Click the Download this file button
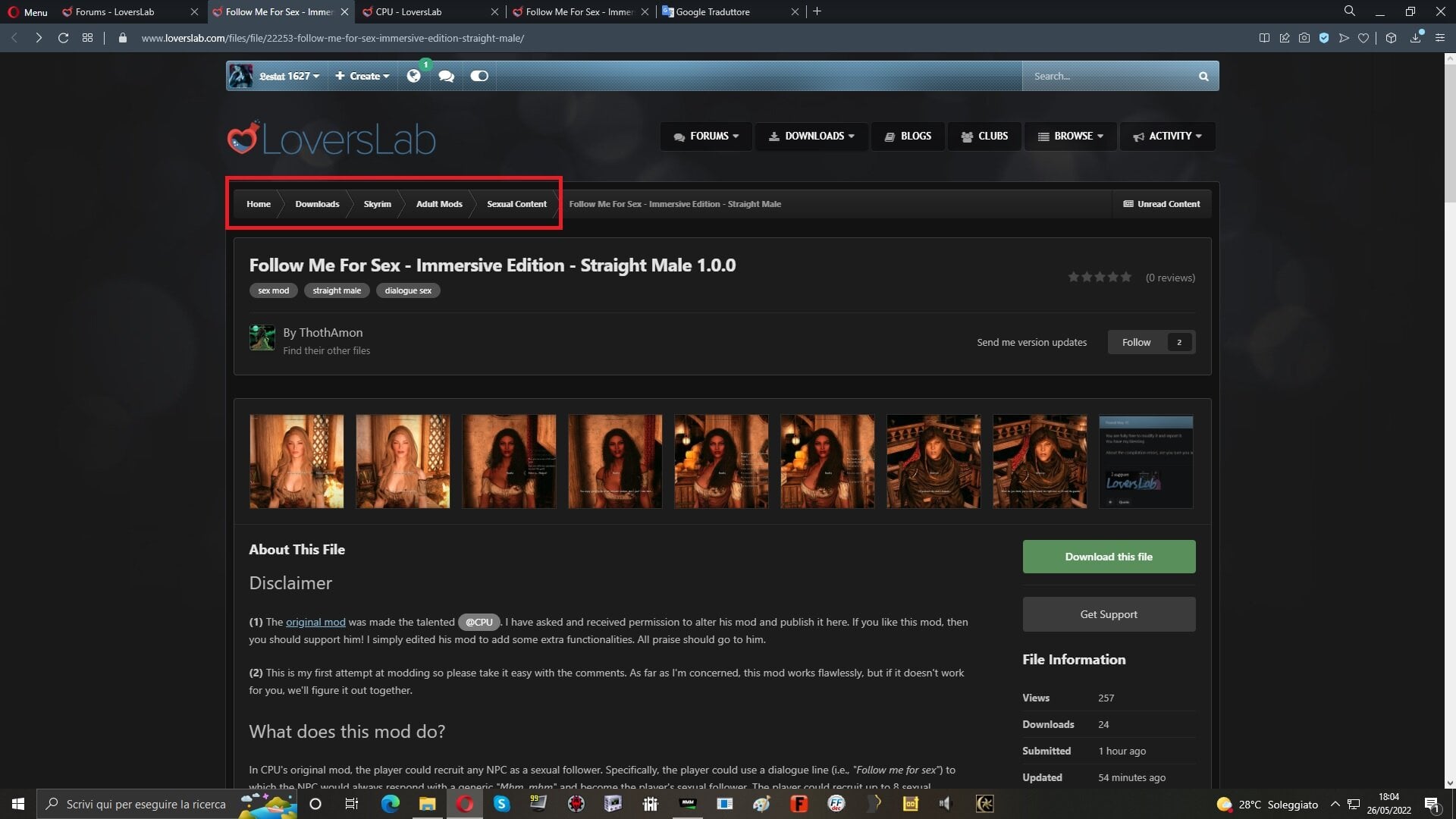1456x819 pixels. tap(1109, 557)
